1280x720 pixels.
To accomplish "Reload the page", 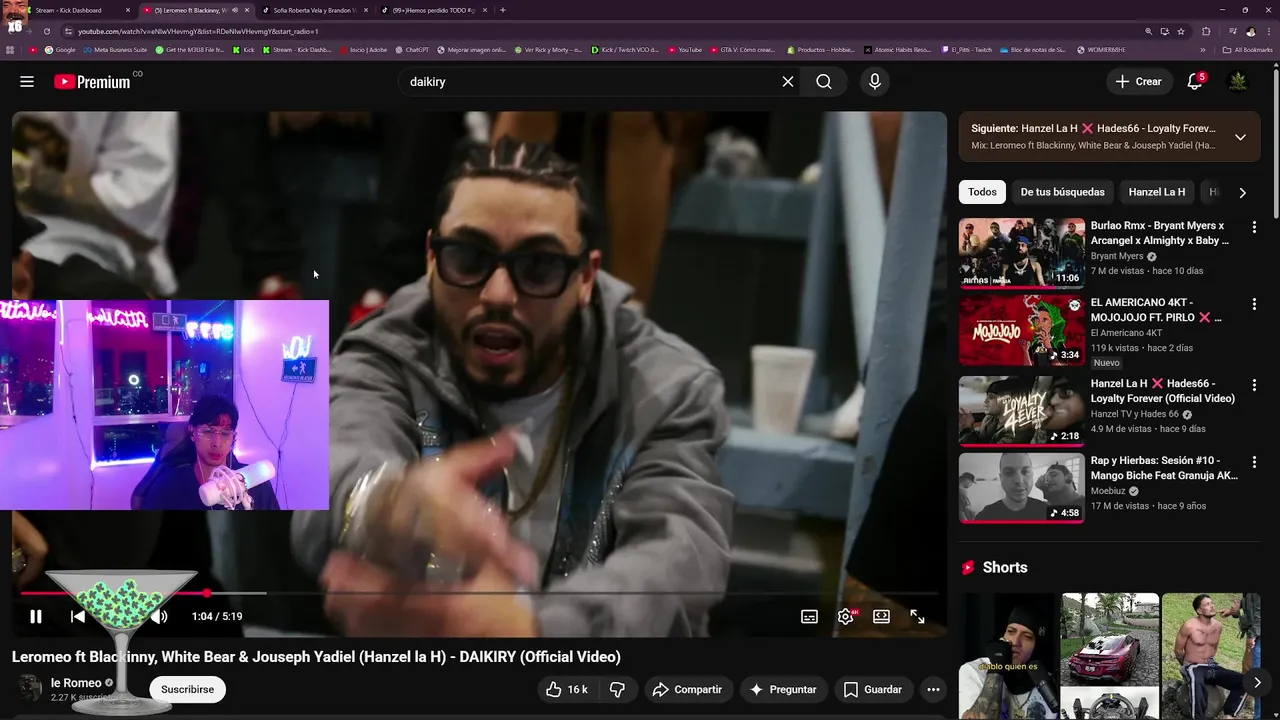I will pyautogui.click(x=46, y=31).
